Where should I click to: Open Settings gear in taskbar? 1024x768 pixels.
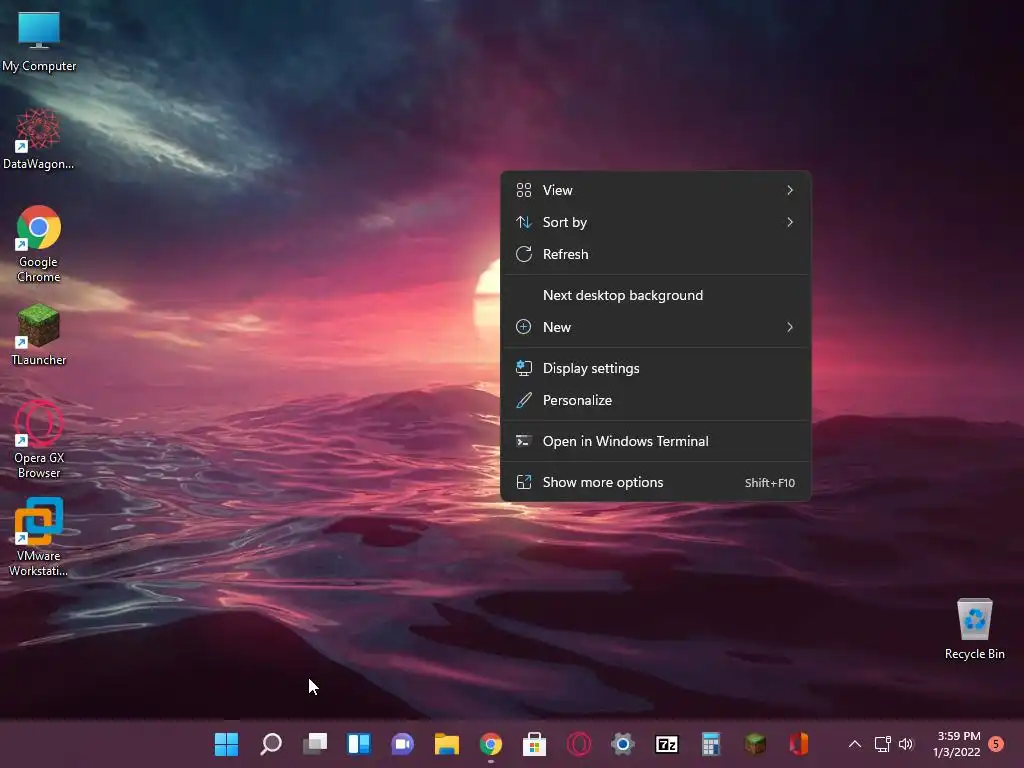[x=622, y=744]
